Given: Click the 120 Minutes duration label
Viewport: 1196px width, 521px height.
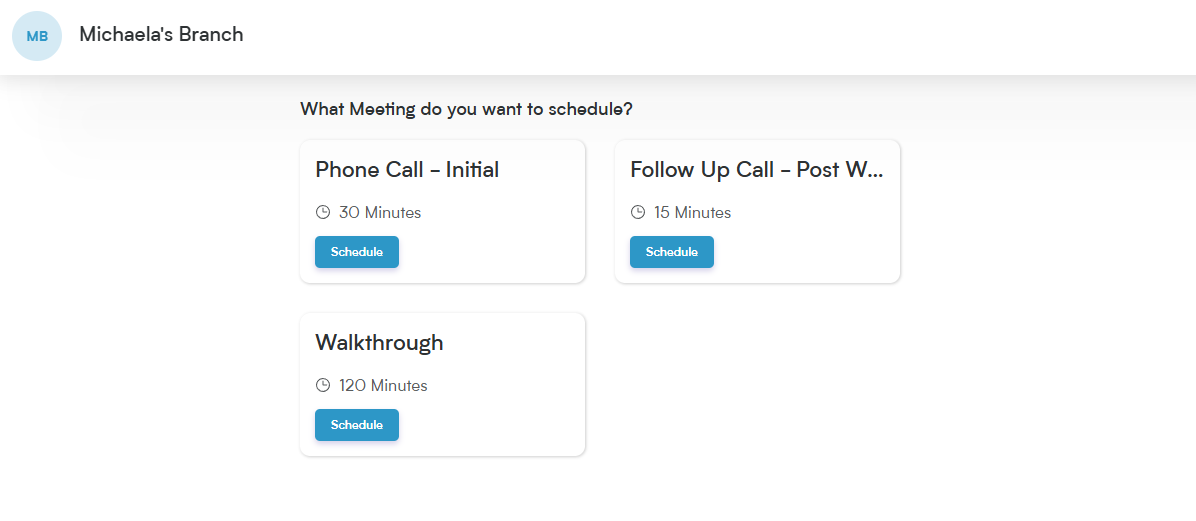Looking at the screenshot, I should point(383,385).
